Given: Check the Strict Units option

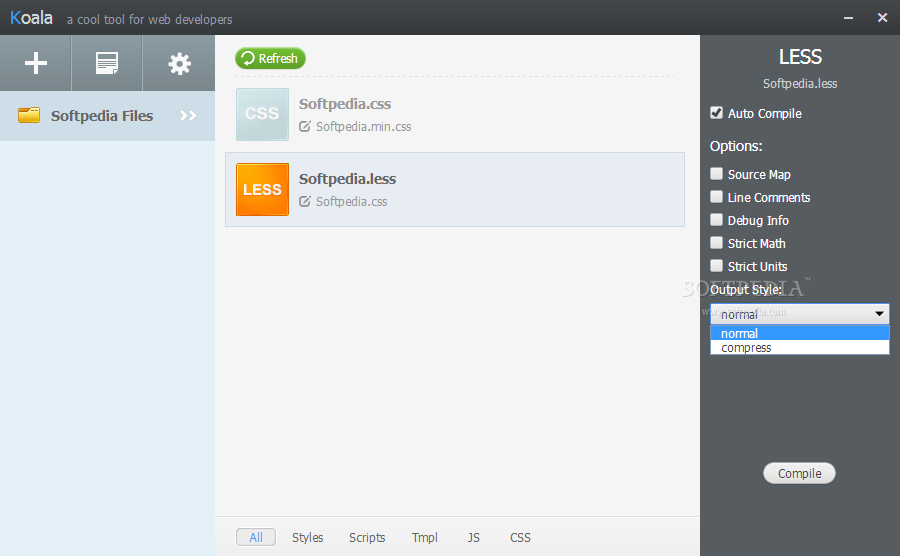Looking at the screenshot, I should tap(716, 266).
